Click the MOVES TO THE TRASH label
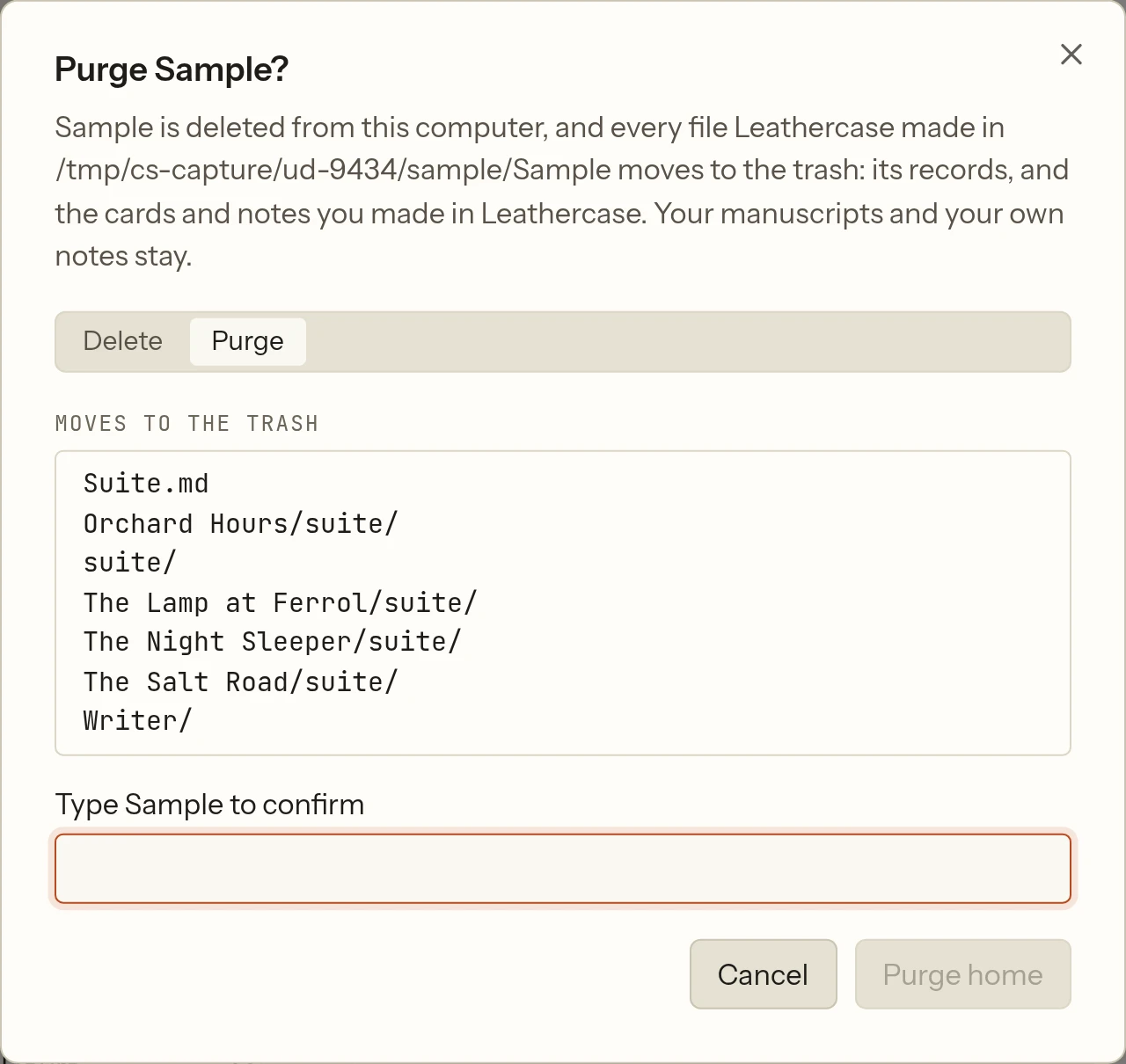The height and width of the screenshot is (1064, 1126). (186, 424)
